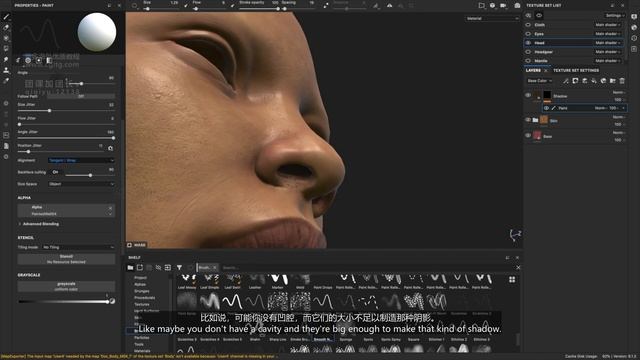This screenshot has height=360, width=640.
Task: Add a new folder in Layers
Action: point(613,81)
